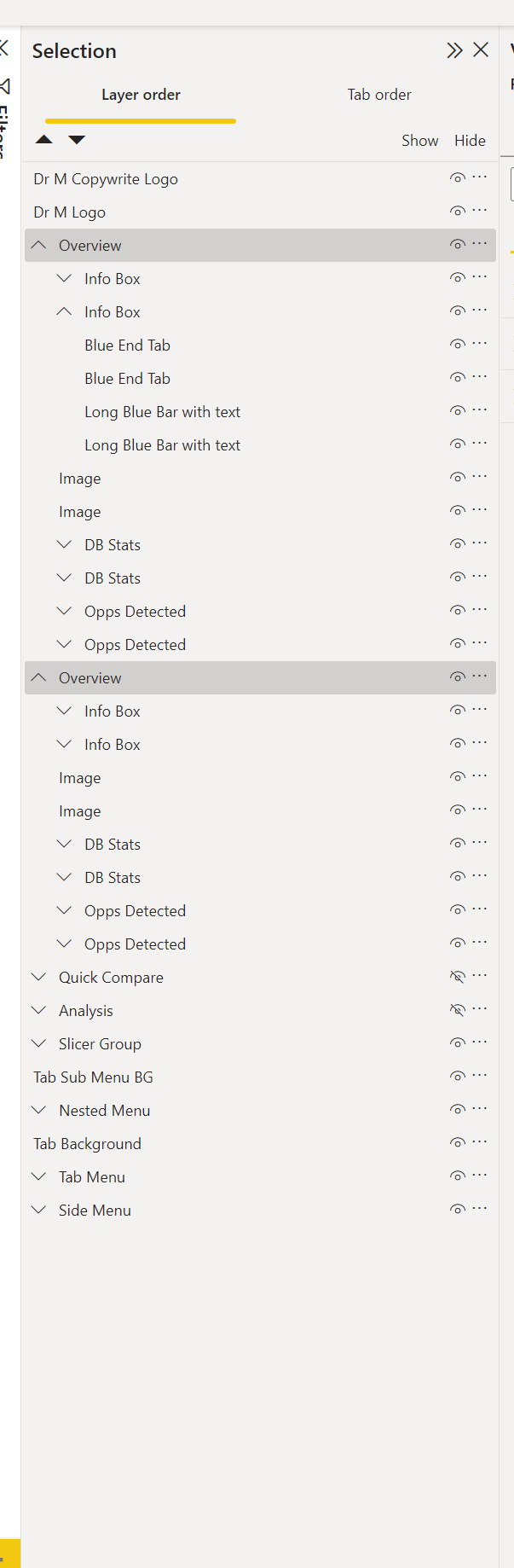Open more options for Quick Compare layer
The height and width of the screenshot is (1568, 514).
480,974
